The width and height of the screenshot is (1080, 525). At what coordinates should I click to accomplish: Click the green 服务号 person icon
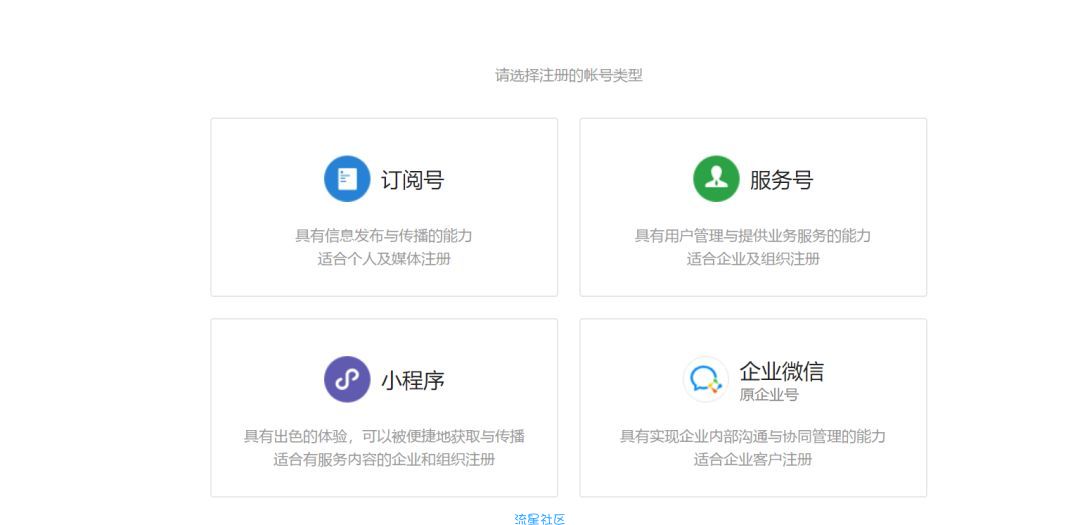716,178
